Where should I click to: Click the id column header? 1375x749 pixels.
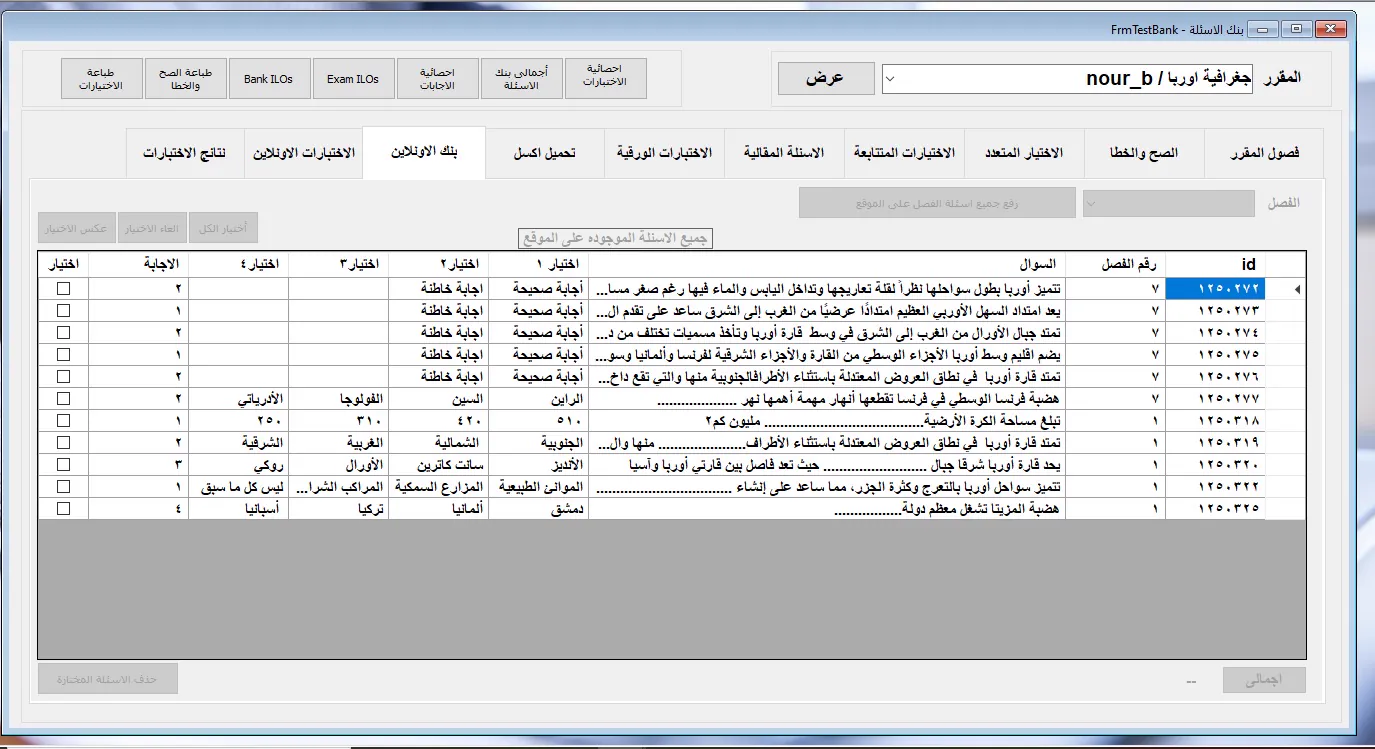(1215, 264)
